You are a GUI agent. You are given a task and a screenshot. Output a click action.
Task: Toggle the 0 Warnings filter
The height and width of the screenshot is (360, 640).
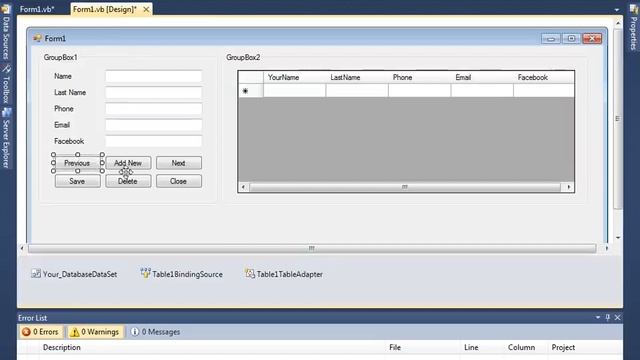point(95,332)
